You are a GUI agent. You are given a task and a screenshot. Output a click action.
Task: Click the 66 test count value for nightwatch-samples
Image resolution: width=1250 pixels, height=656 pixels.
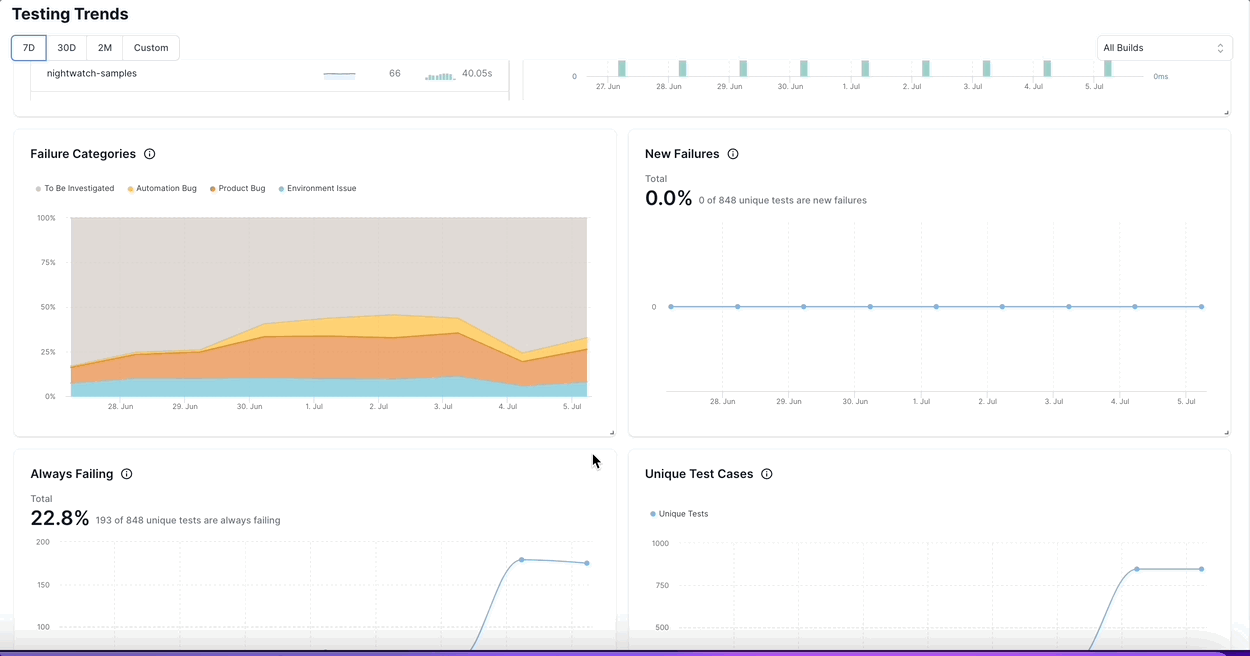394,73
